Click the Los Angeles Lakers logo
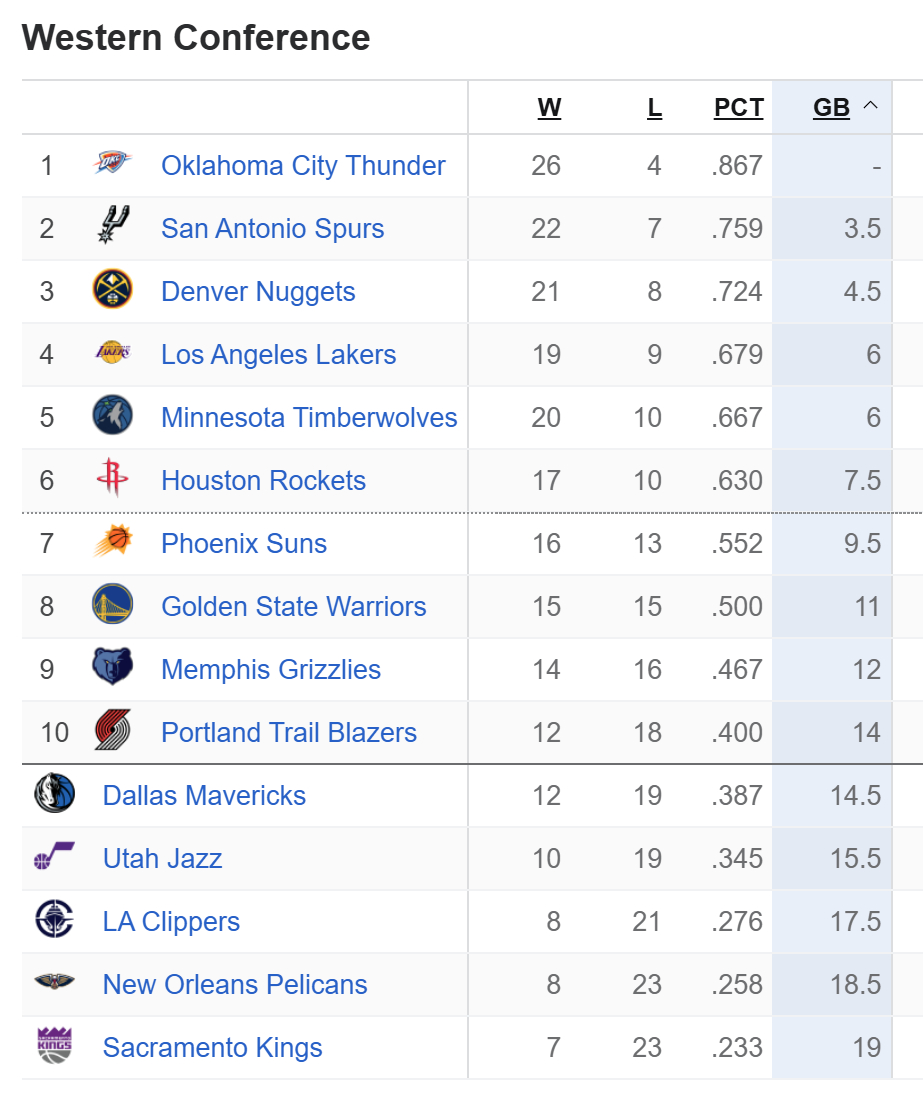The height and width of the screenshot is (1098, 923). coord(112,353)
